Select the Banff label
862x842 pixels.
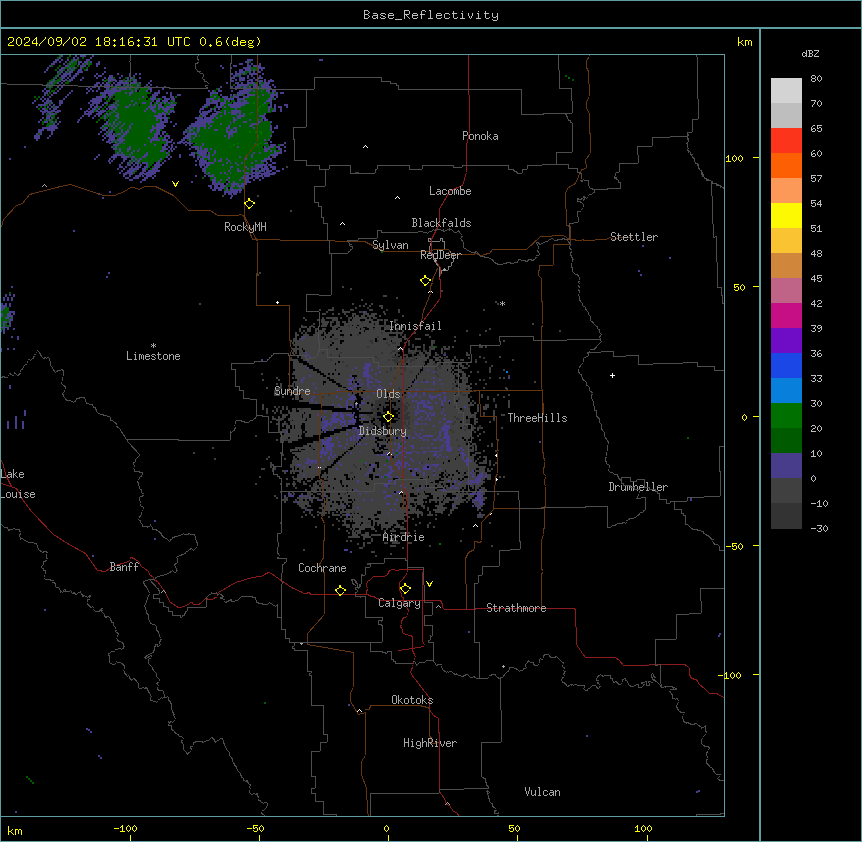click(124, 567)
